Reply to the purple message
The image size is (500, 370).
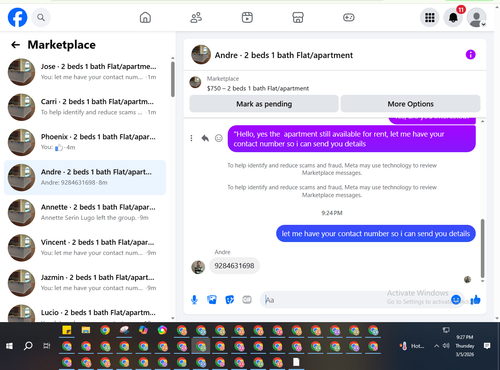coord(205,138)
